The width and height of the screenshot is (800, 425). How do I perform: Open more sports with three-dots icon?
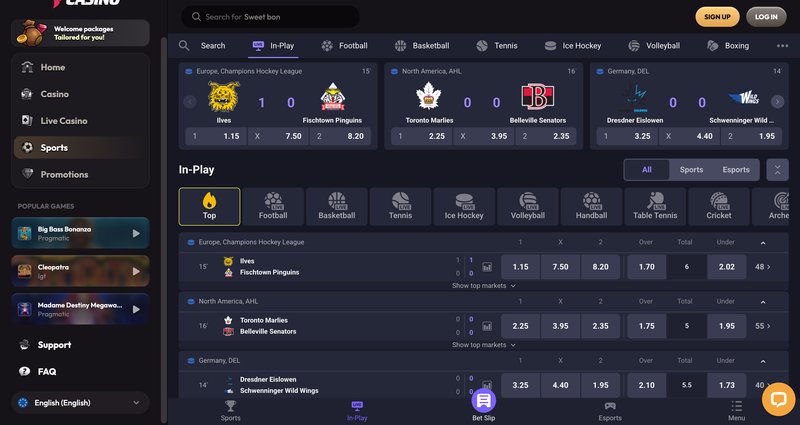pos(782,46)
